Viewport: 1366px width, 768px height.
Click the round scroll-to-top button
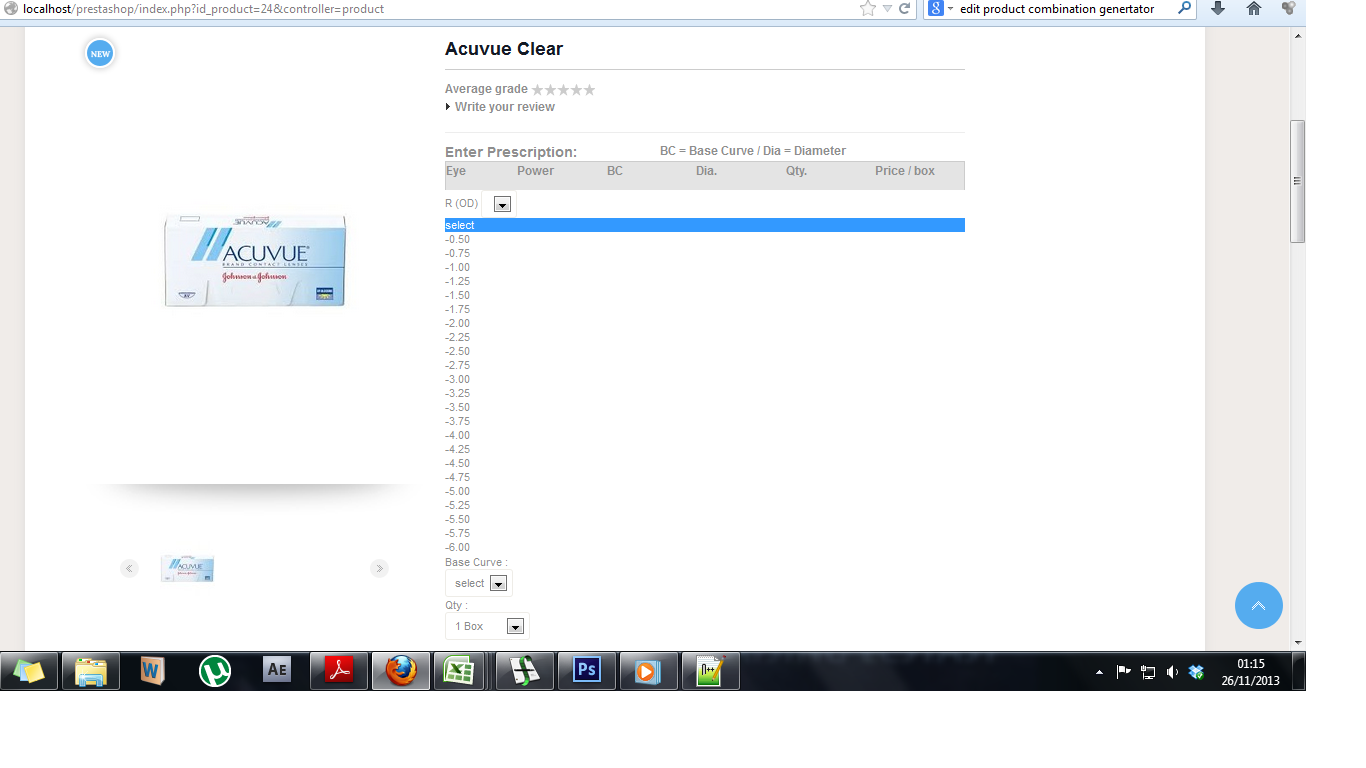pos(1259,605)
